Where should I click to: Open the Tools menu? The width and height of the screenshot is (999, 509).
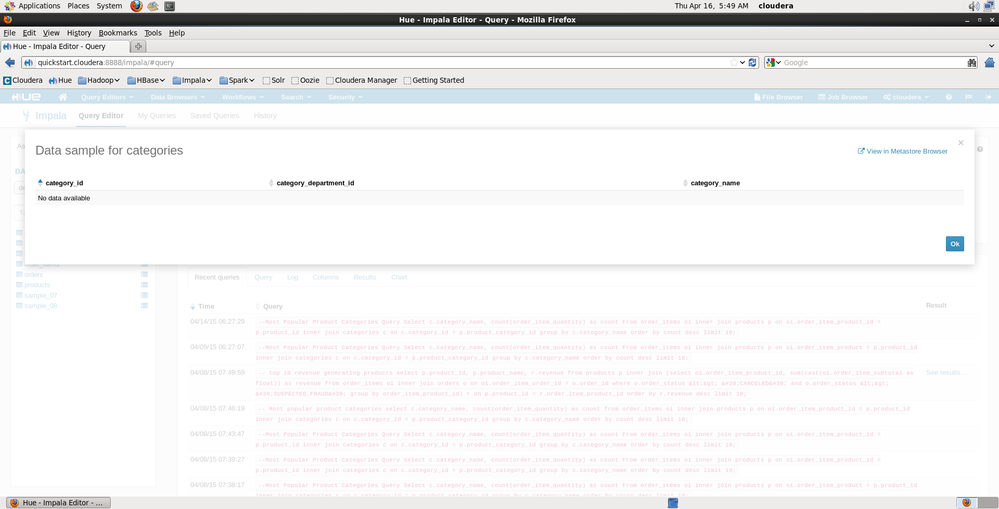coord(153,33)
